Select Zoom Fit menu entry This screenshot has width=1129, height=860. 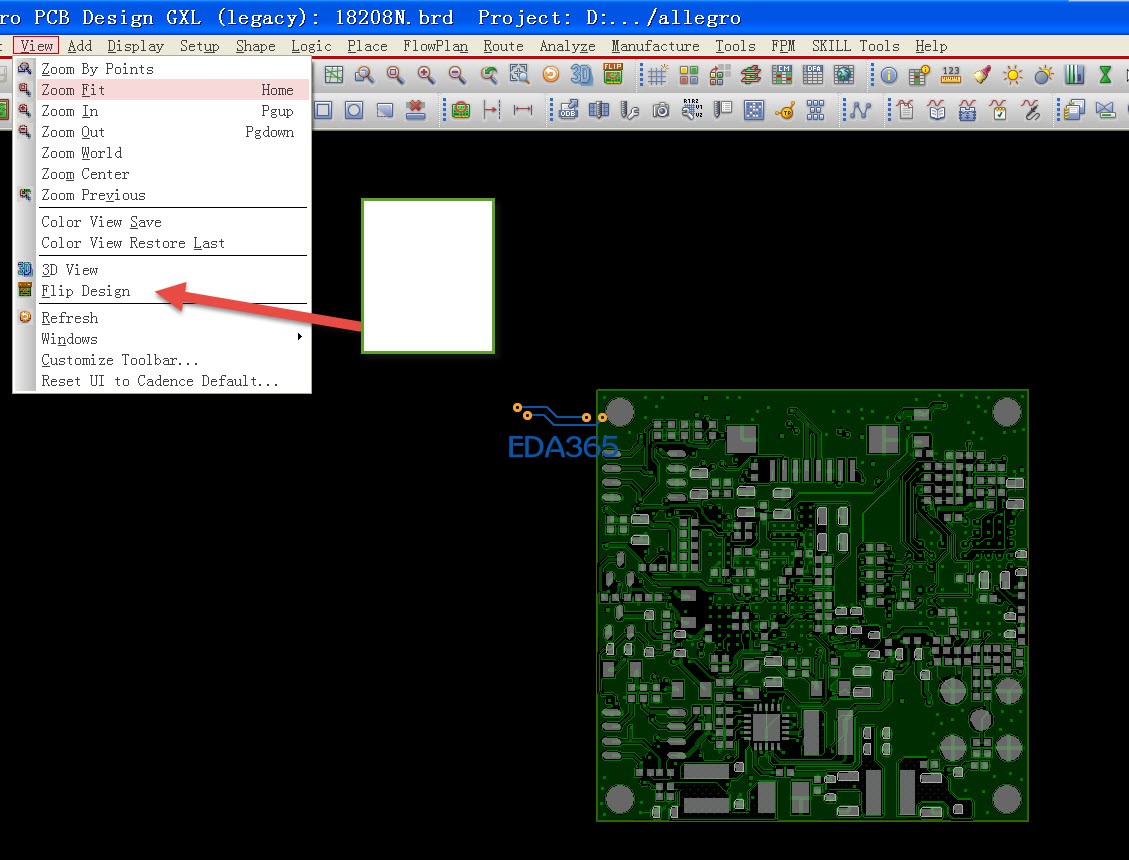point(73,90)
